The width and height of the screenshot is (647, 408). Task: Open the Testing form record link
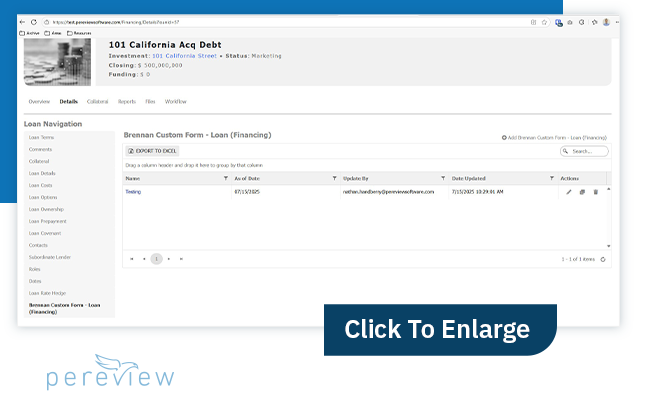click(x=133, y=192)
